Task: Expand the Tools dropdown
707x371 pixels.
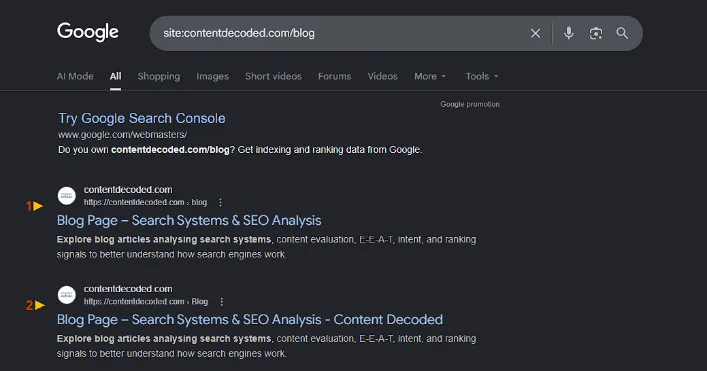Action: coord(482,76)
